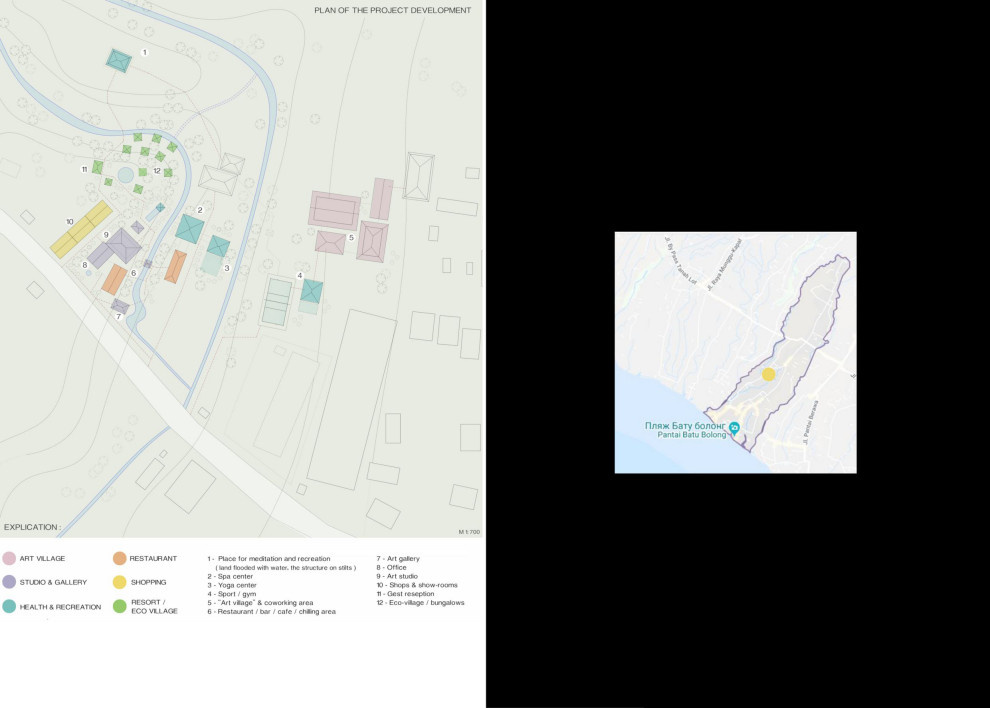The image size is (990, 708).
Task: Select the yellow shops building marked 10
Action: click(81, 229)
